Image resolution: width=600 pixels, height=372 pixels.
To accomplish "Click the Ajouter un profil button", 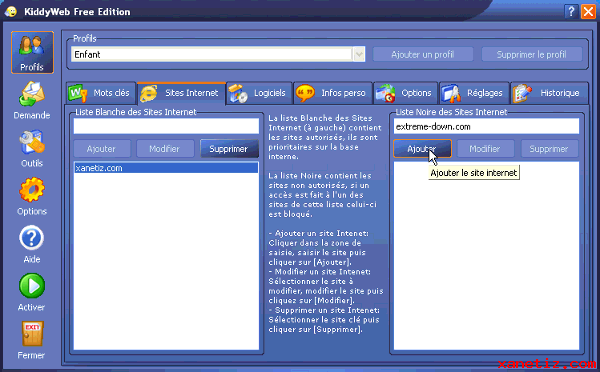I will point(422,55).
